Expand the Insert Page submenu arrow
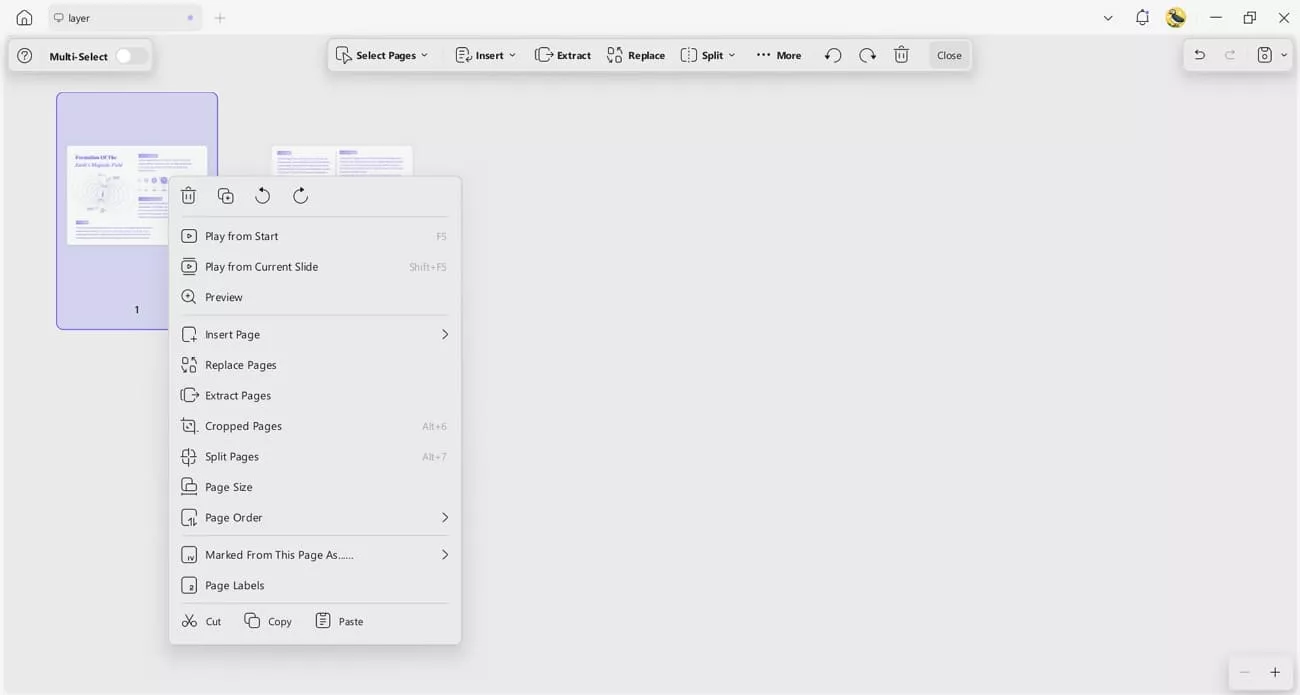 click(445, 334)
